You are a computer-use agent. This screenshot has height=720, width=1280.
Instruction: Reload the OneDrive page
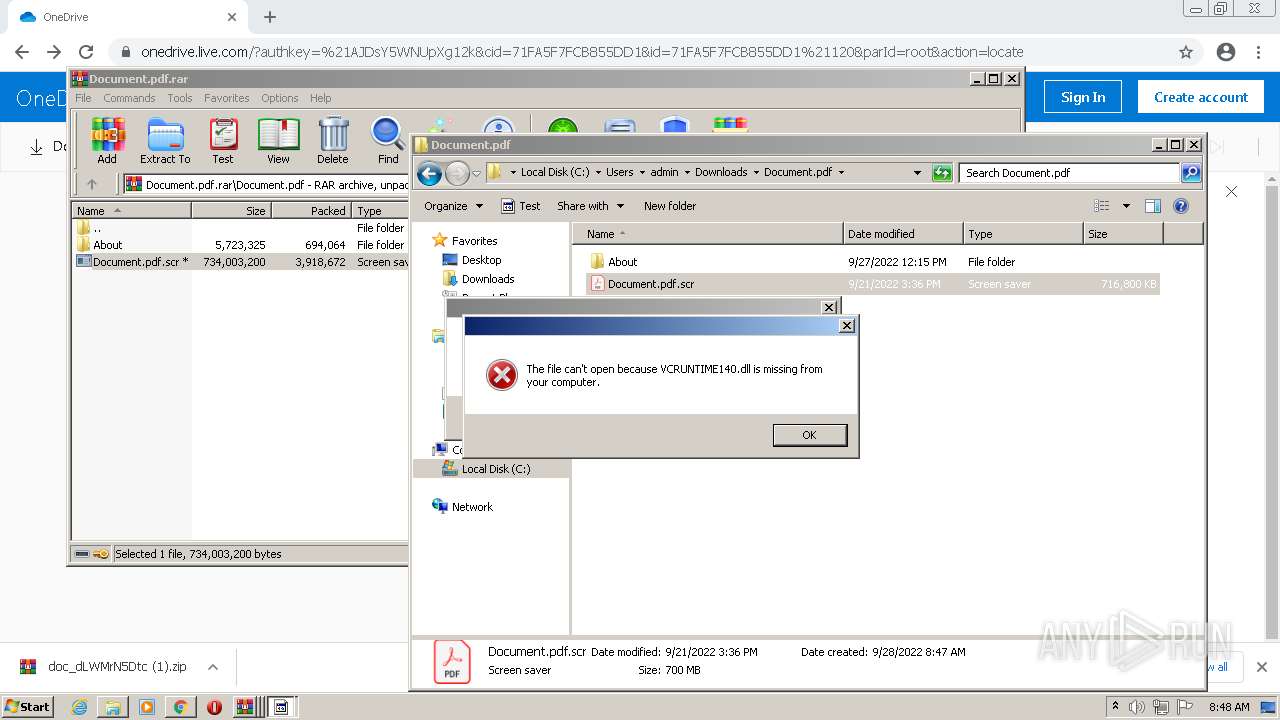(86, 52)
